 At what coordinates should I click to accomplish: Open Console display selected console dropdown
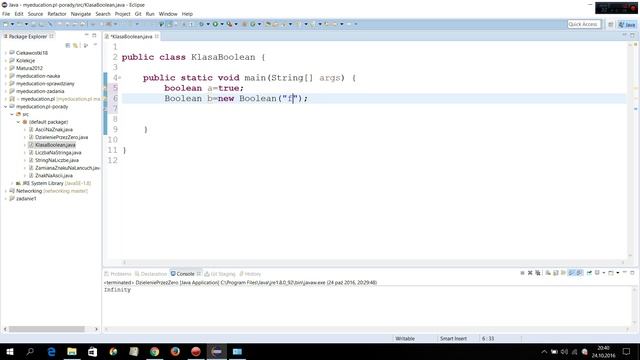pyautogui.click(x=604, y=273)
